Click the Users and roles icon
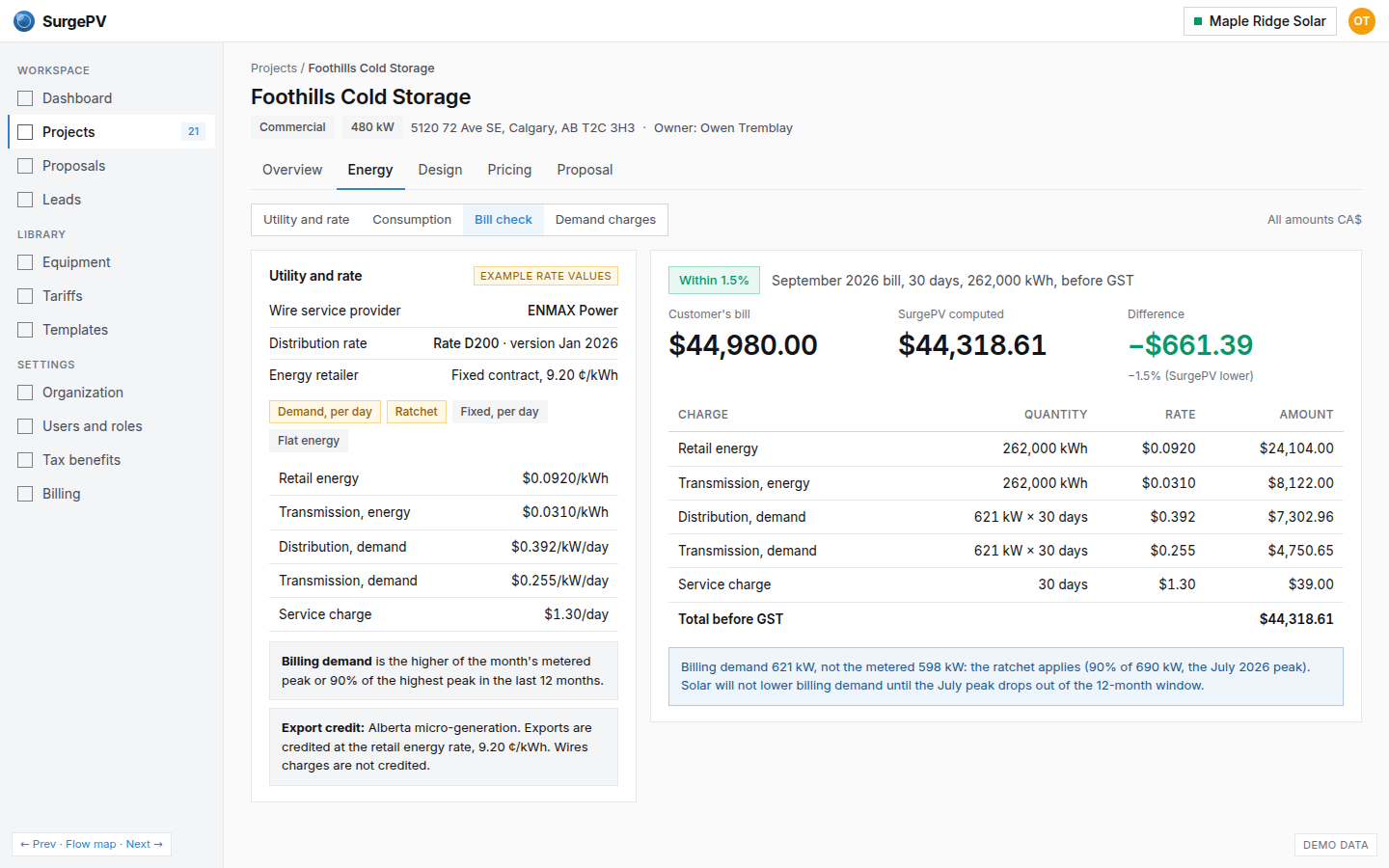 coord(25,426)
